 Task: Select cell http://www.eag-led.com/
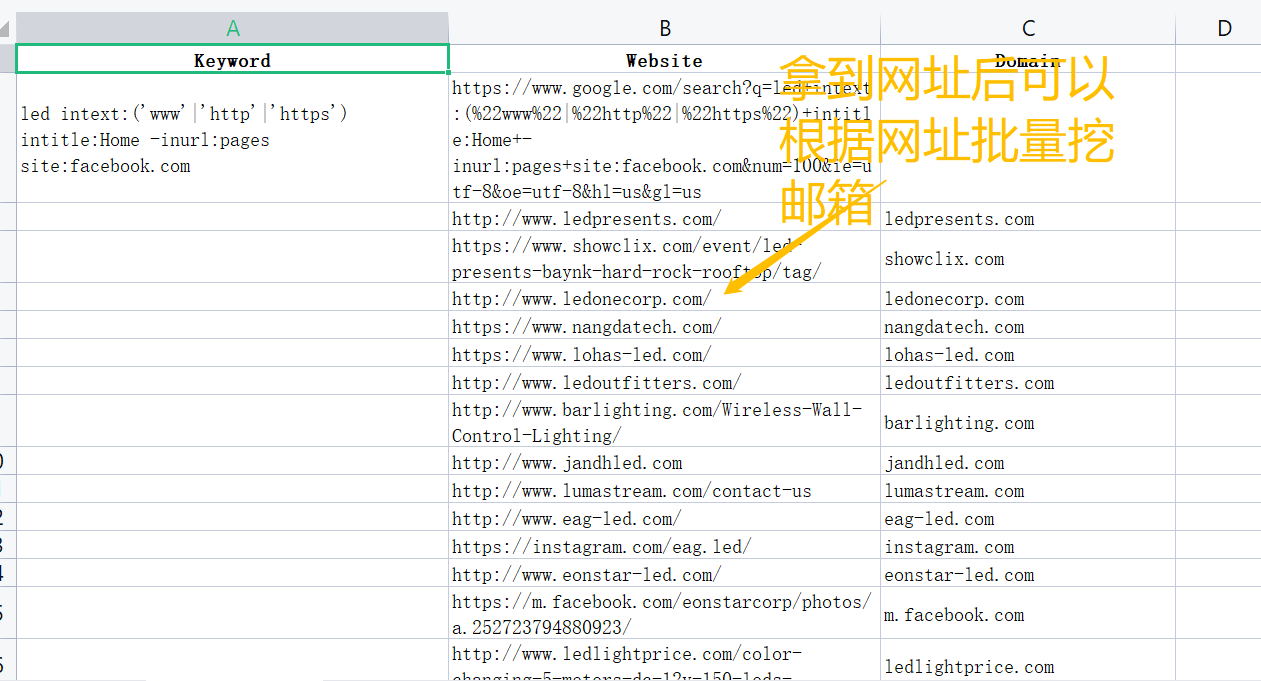664,517
